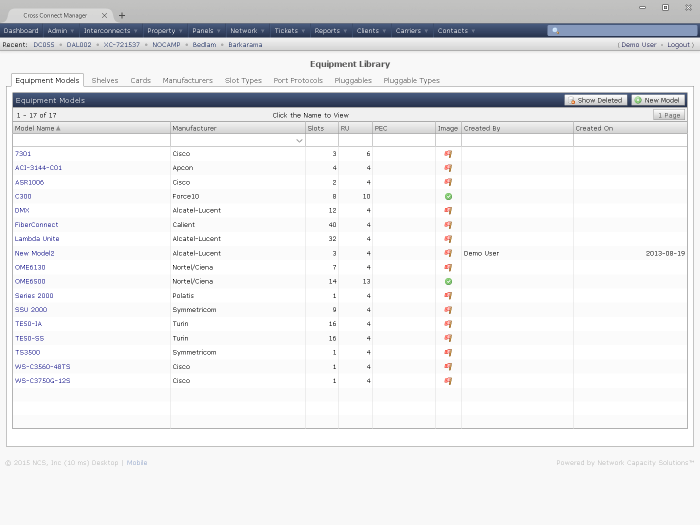This screenshot has width=700, height=525.
Task: Click the New Model button
Action: 657,100
